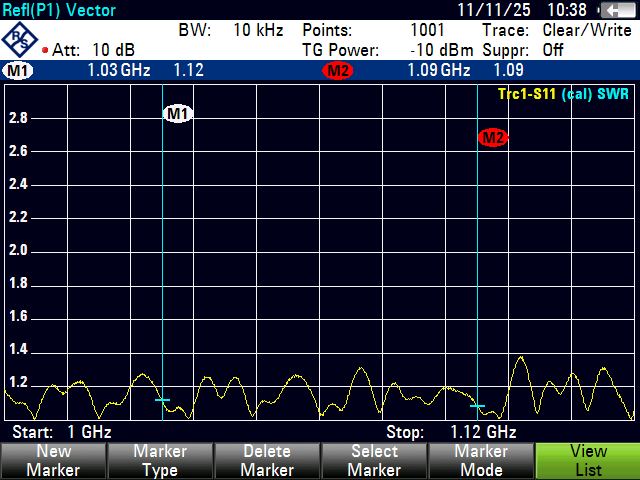This screenshot has width=640, height=480.
Task: Click the 2.8 y-axis scale label
Action: coord(18,118)
